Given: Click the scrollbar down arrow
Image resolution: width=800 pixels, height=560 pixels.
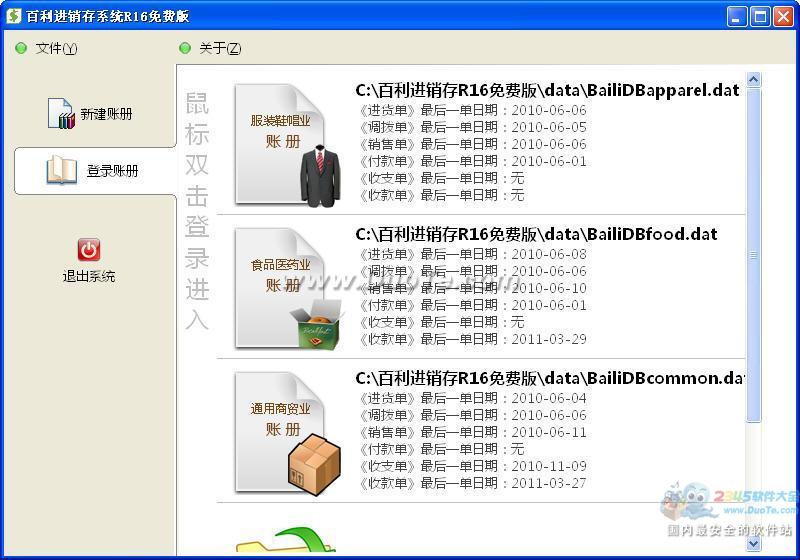Looking at the screenshot, I should coord(753,544).
